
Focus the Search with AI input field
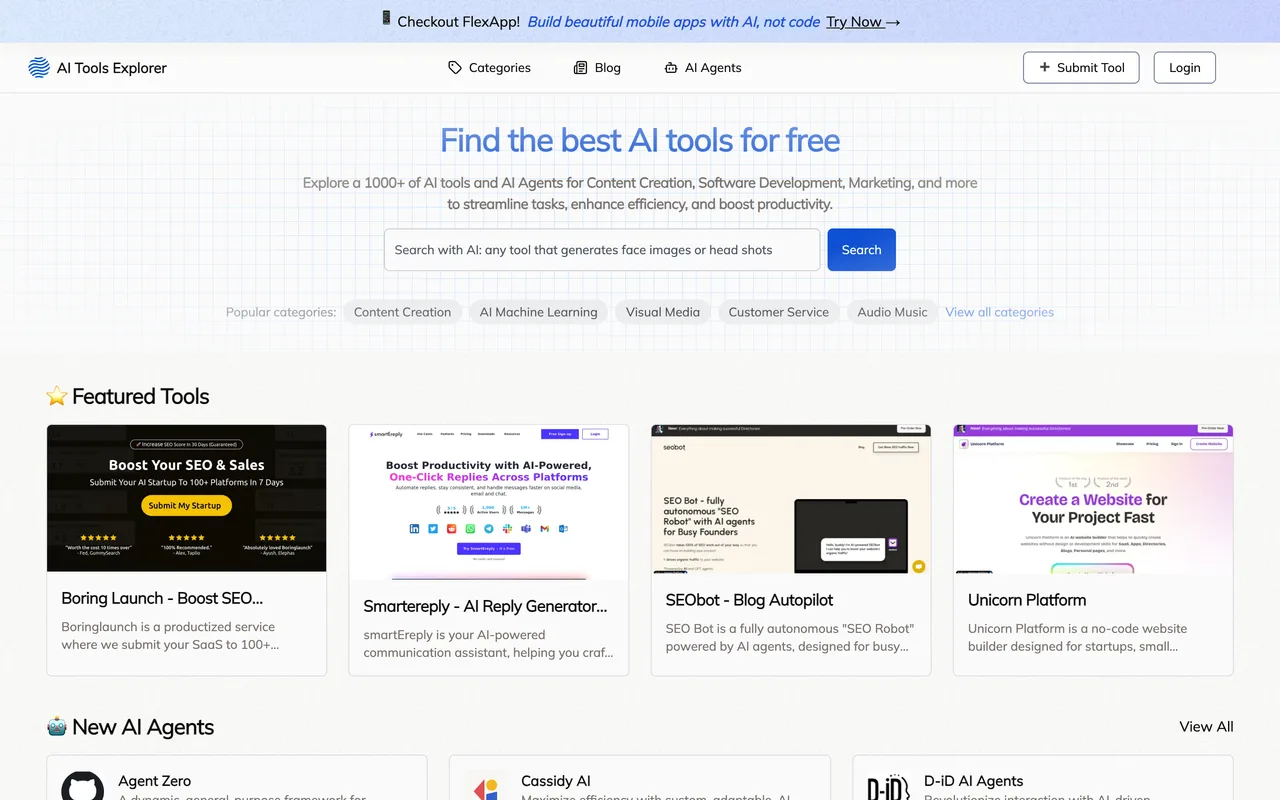coord(602,250)
